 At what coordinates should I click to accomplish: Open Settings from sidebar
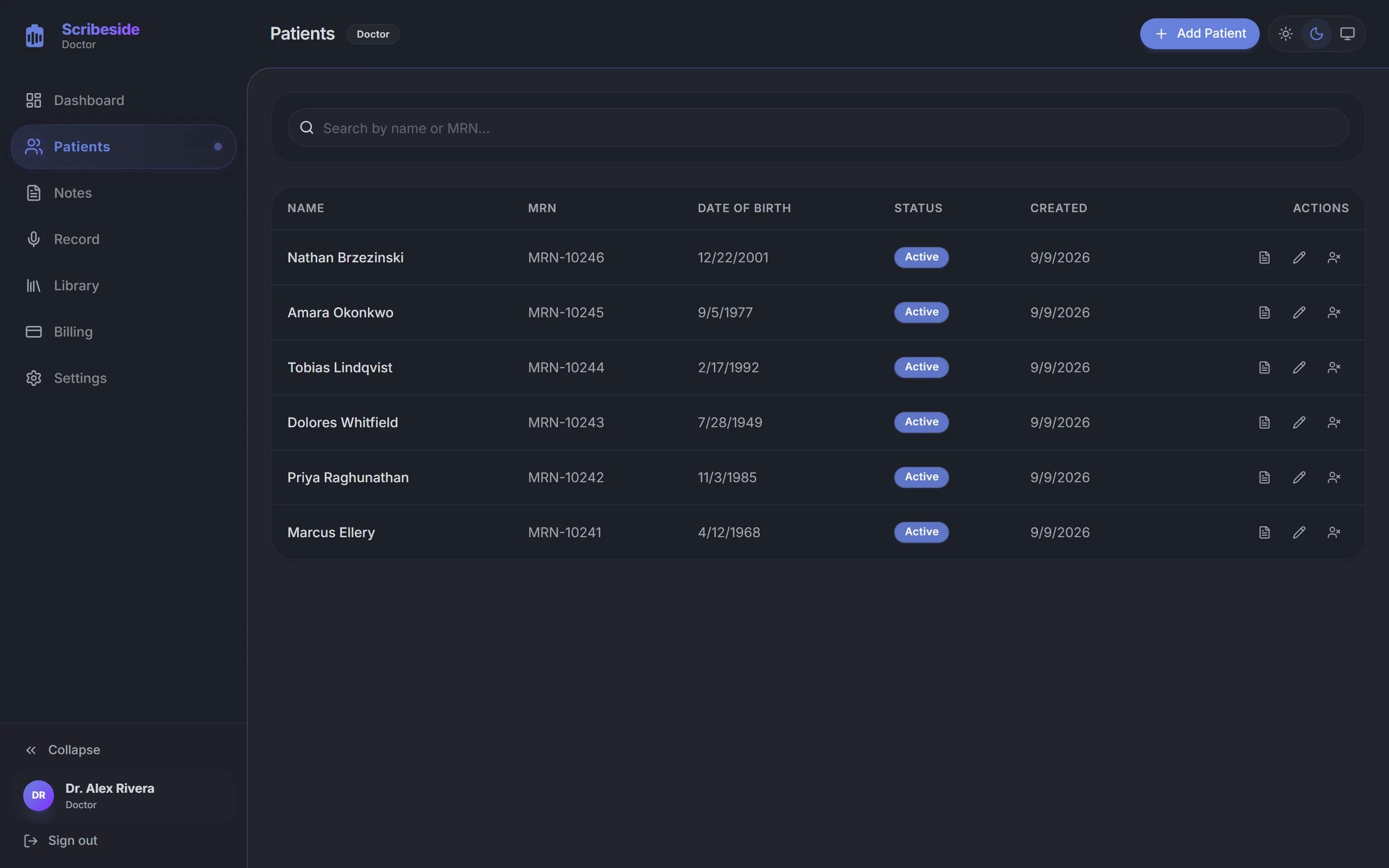pyautogui.click(x=123, y=378)
